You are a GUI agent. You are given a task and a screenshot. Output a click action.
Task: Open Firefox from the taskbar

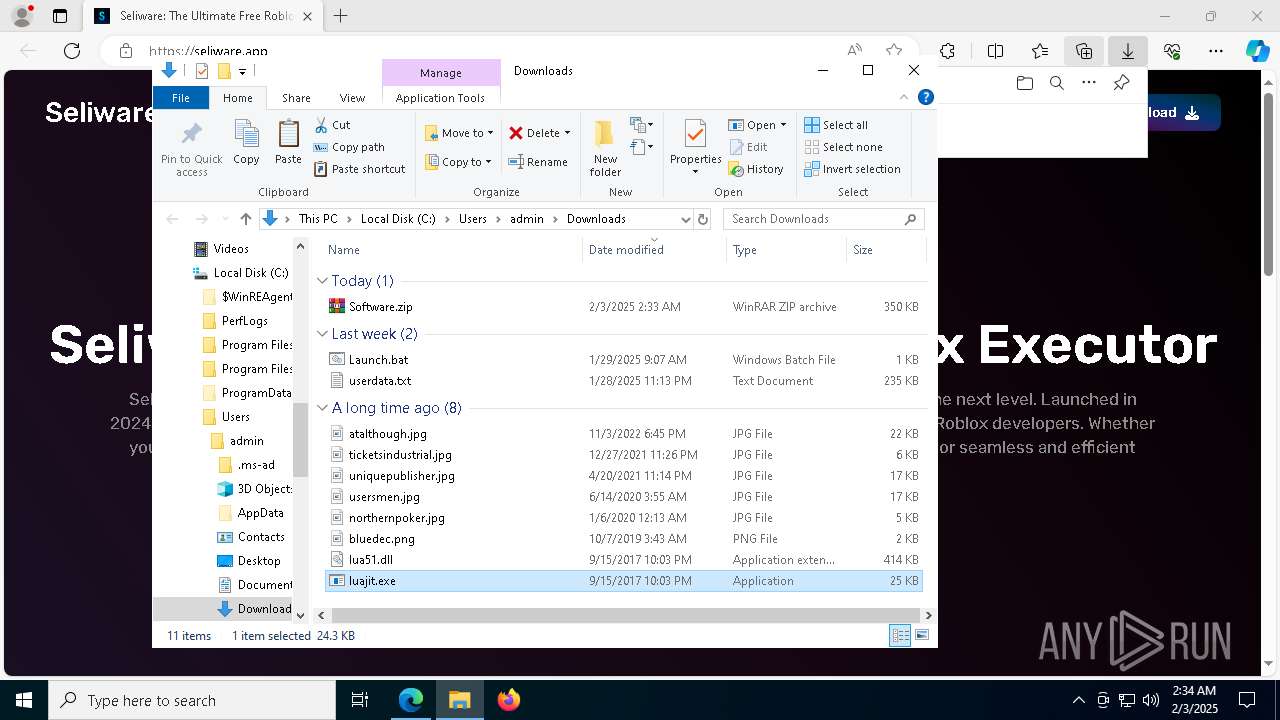coord(509,700)
